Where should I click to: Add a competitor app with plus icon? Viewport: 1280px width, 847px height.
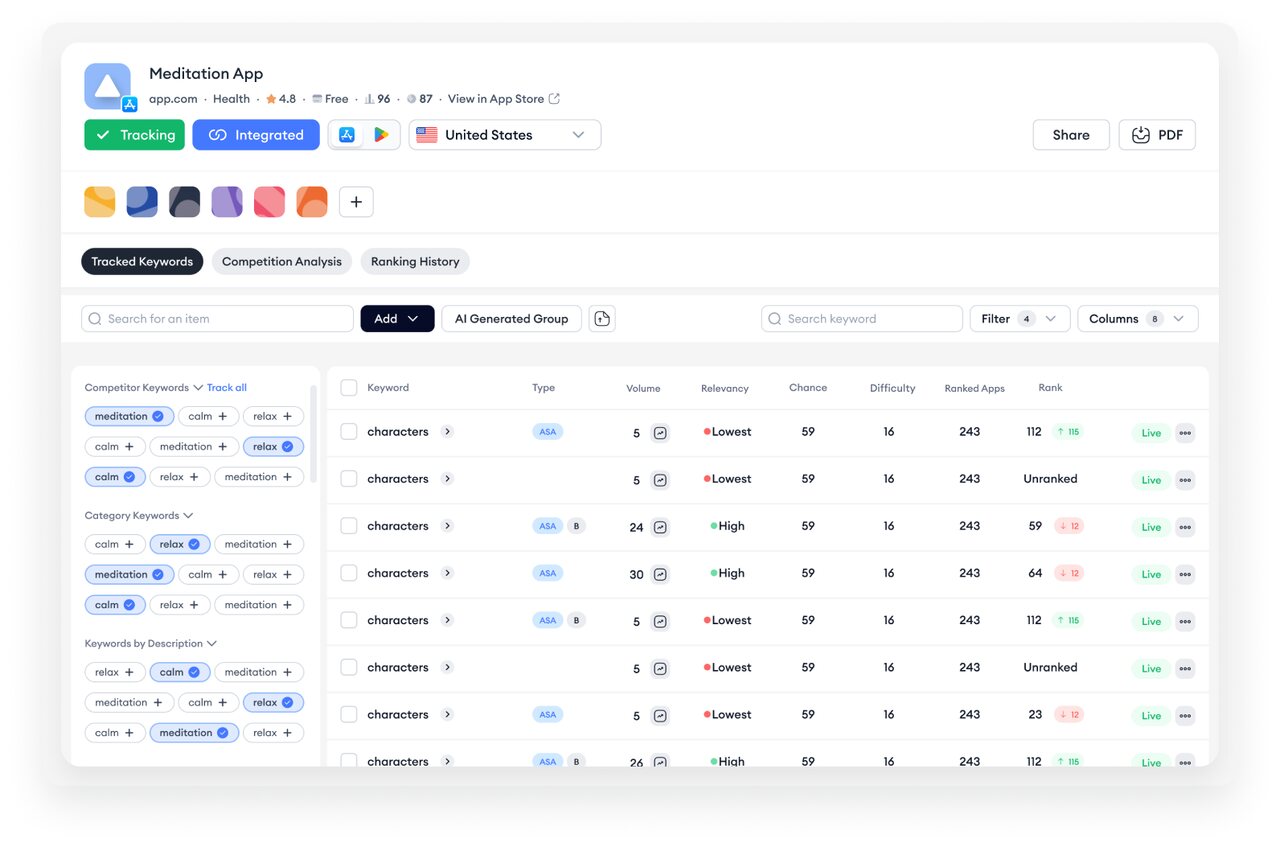click(x=356, y=202)
